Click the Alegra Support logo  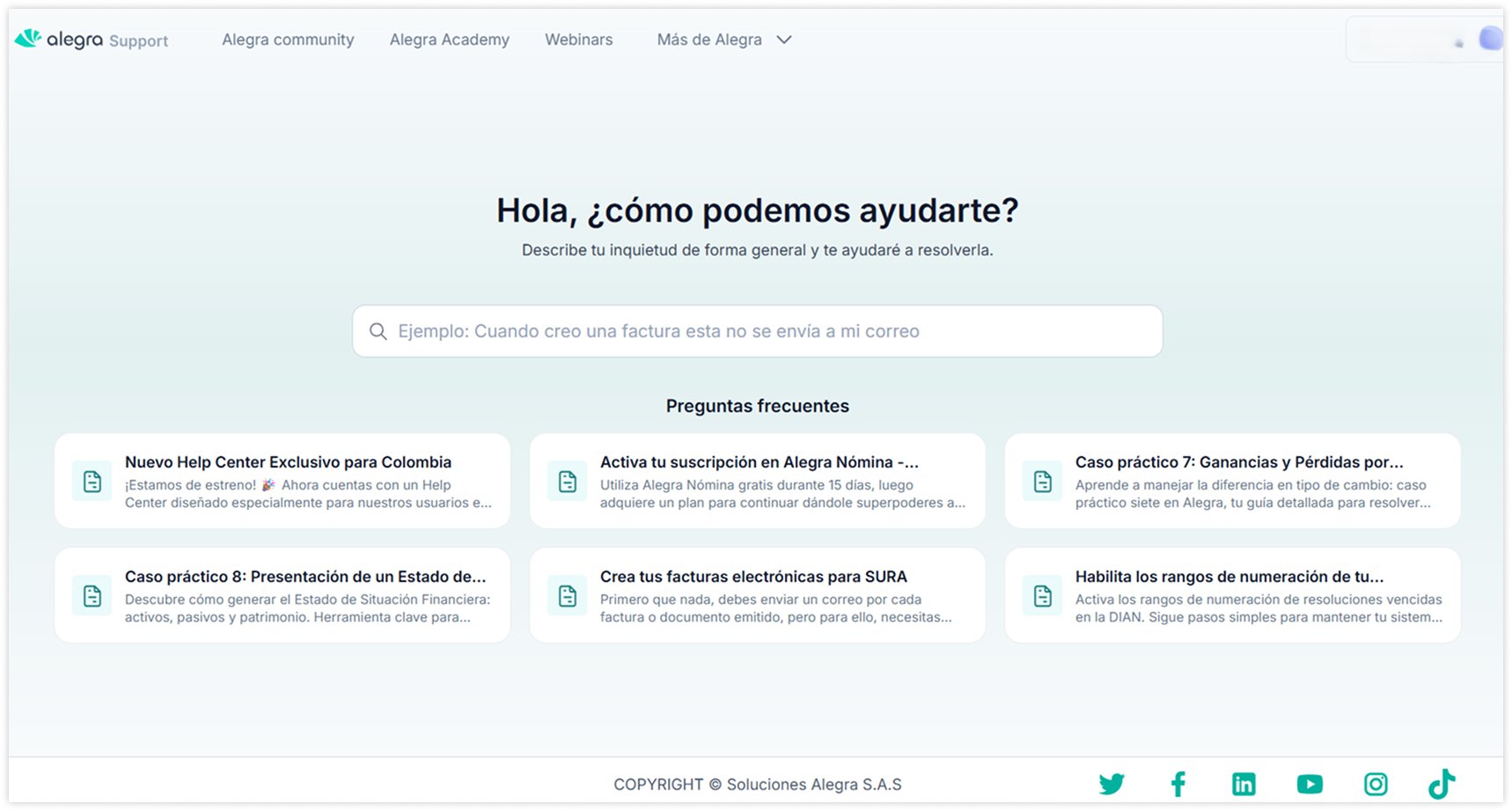92,40
